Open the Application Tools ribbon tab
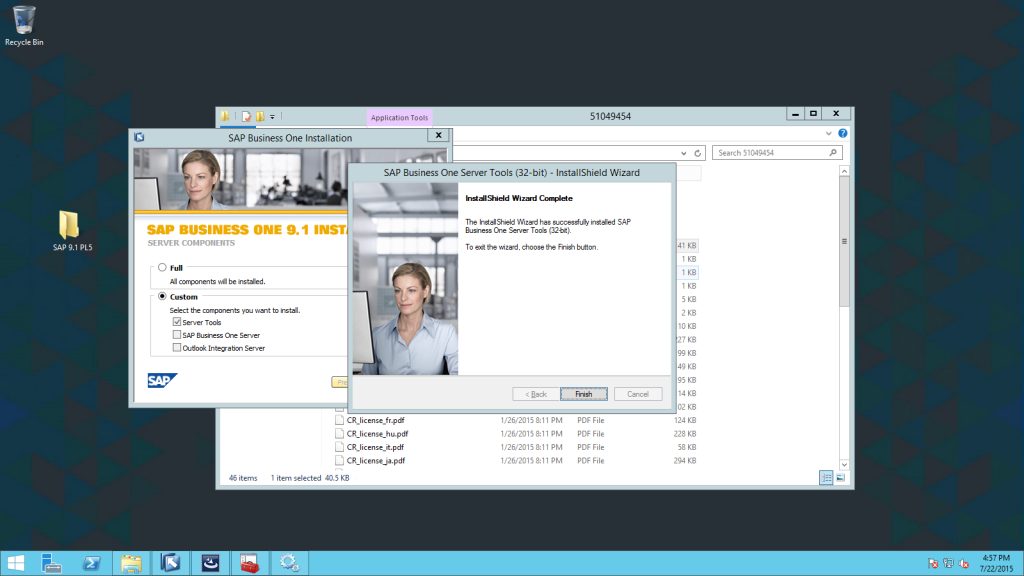Screen dimensions: 1024x576 pyautogui.click(x=399, y=118)
